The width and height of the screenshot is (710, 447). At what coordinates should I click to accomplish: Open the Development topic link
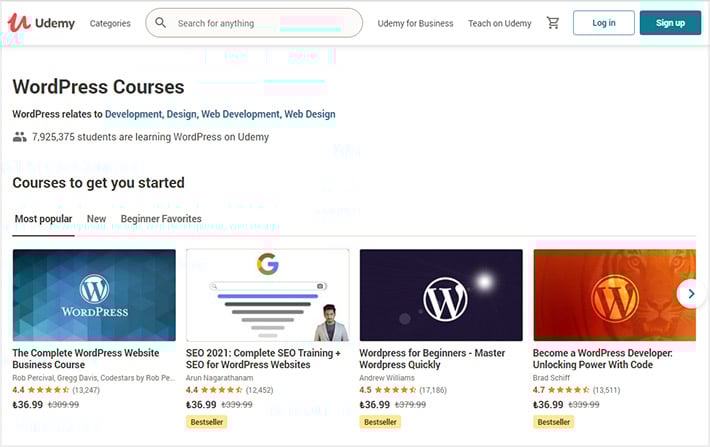[134, 114]
